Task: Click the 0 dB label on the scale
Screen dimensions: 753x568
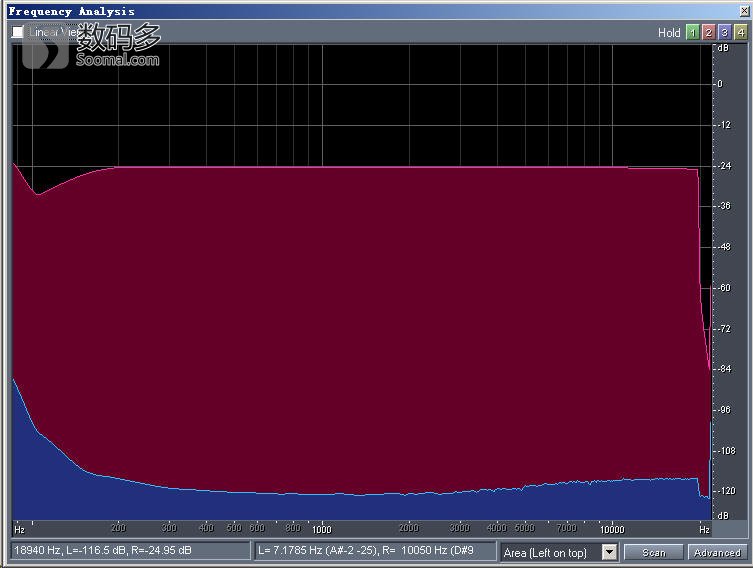Action: coord(719,84)
